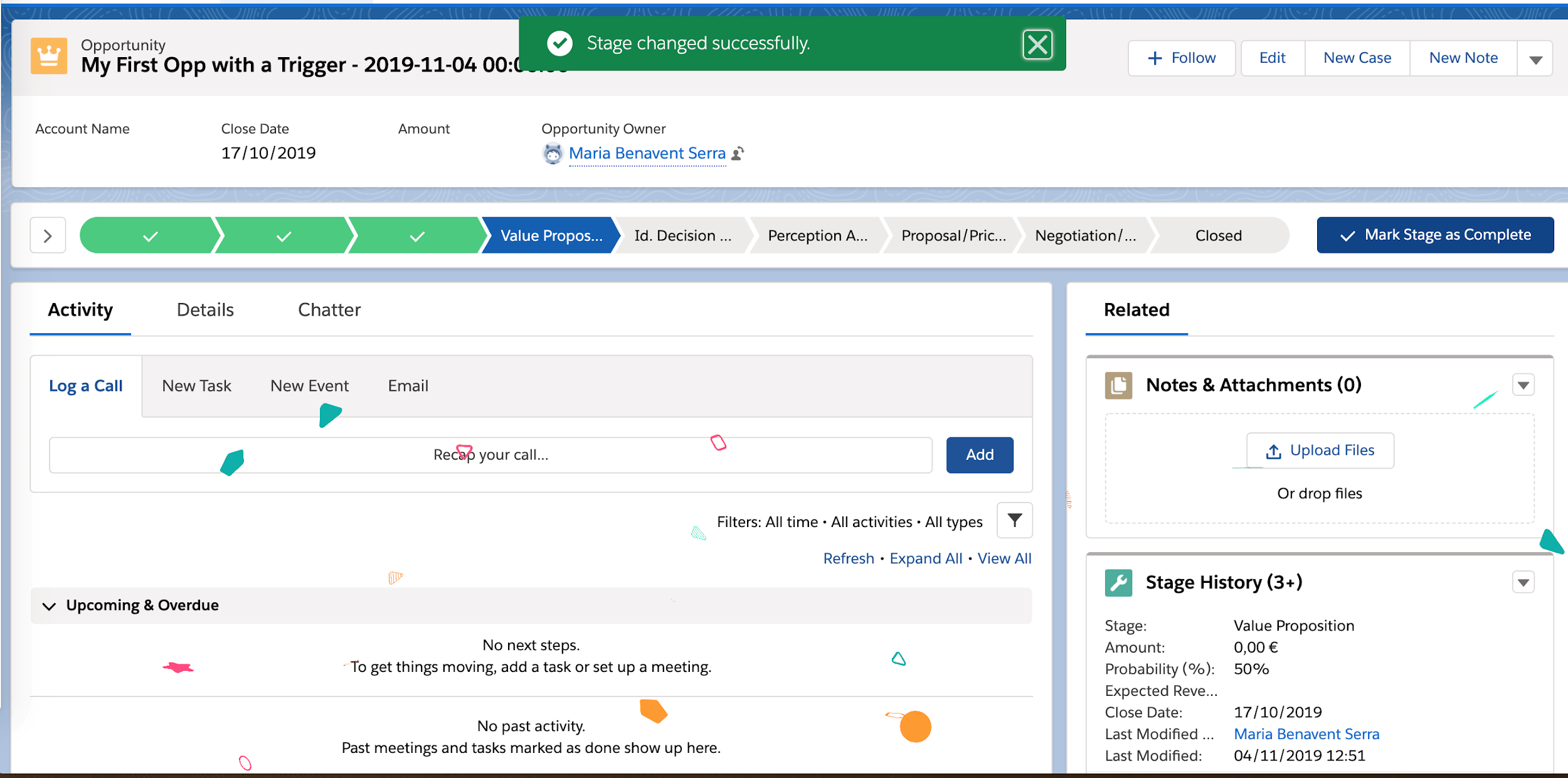Switch to the Details tab
Image resolution: width=1568 pixels, height=778 pixels.
(205, 309)
